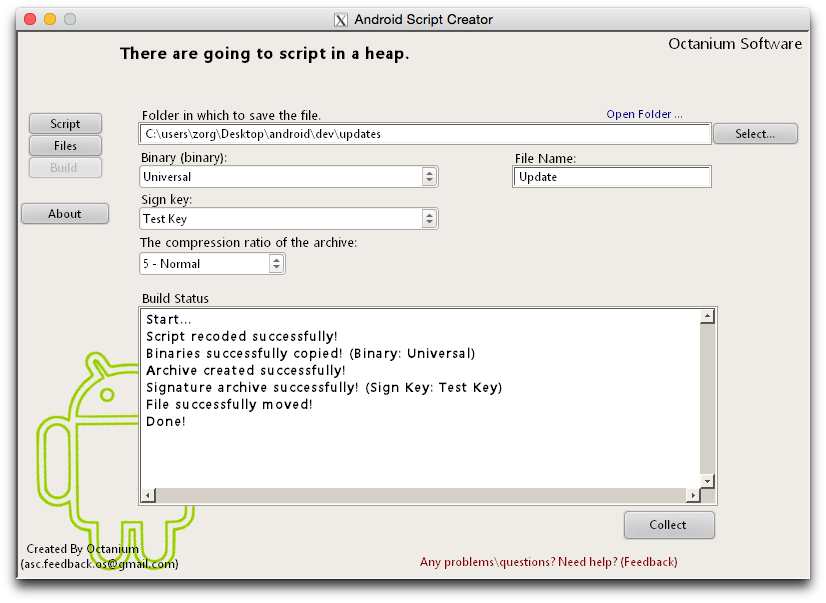Edit the File Name field showing Update
The image size is (826, 603).
coord(611,177)
